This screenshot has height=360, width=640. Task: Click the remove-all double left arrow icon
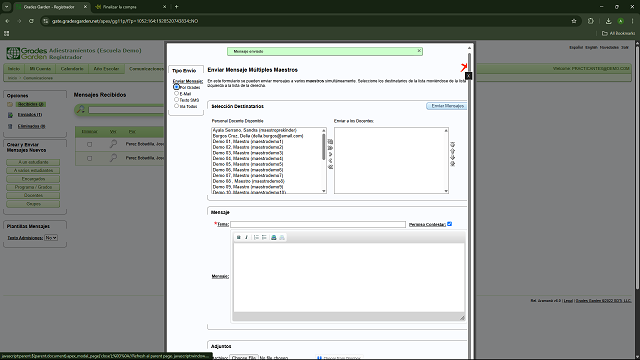click(x=330, y=167)
